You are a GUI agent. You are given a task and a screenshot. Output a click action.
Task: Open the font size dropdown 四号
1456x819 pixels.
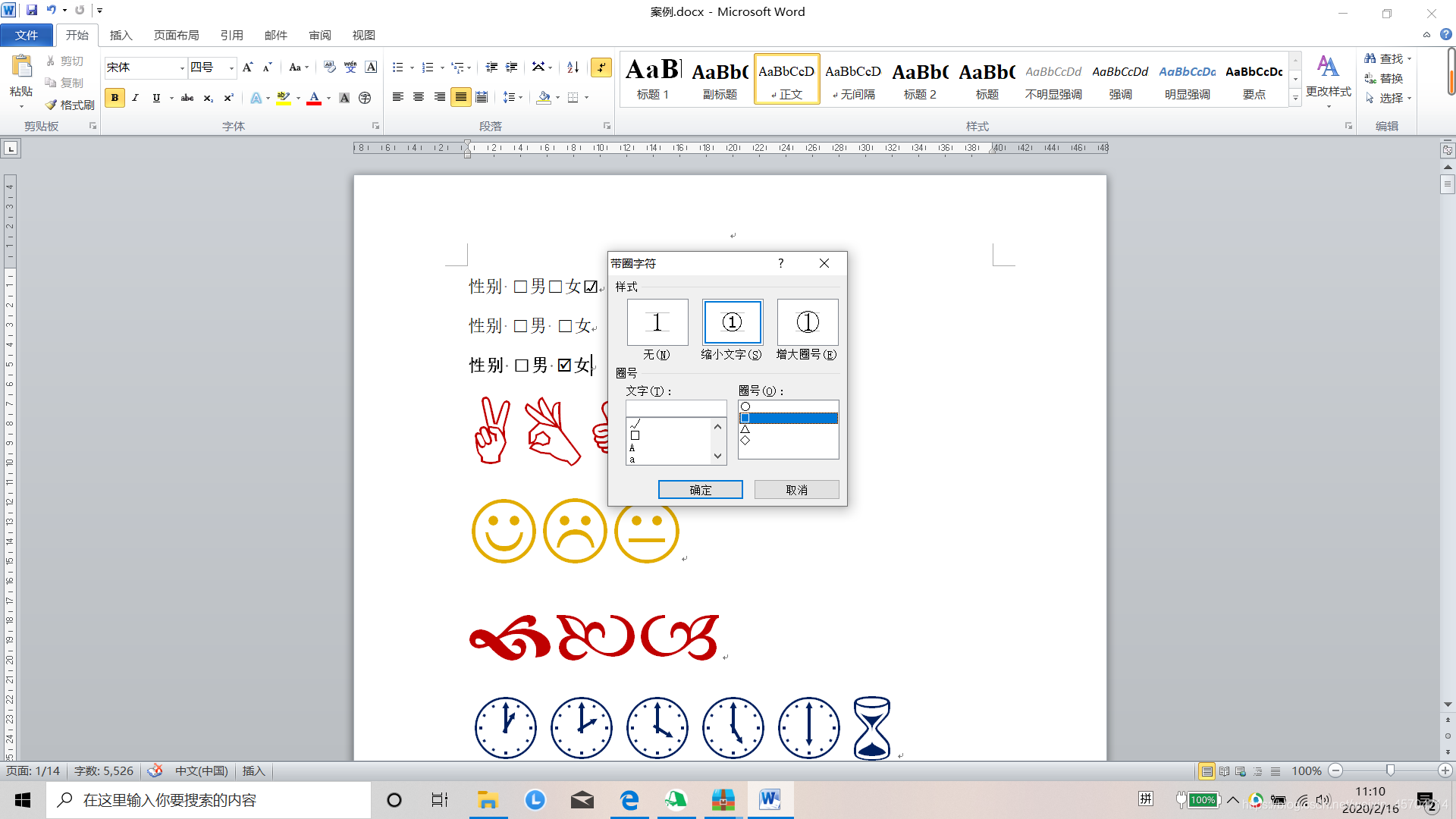coord(232,68)
